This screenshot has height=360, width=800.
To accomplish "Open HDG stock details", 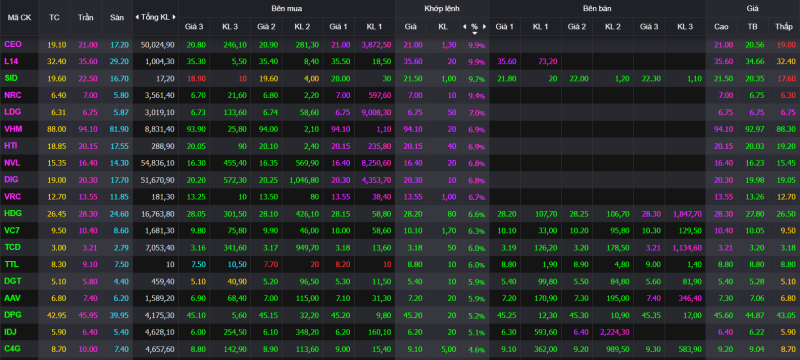I will (13, 213).
